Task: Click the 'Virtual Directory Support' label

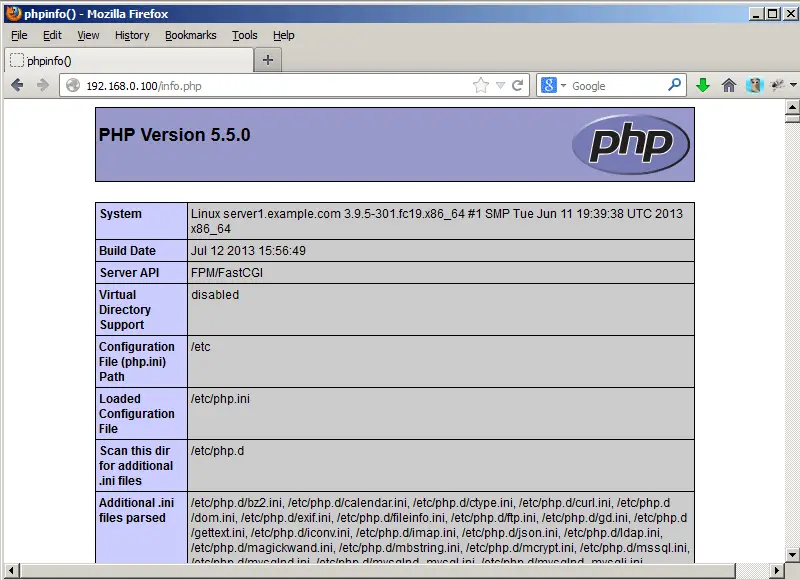Action: click(125, 310)
